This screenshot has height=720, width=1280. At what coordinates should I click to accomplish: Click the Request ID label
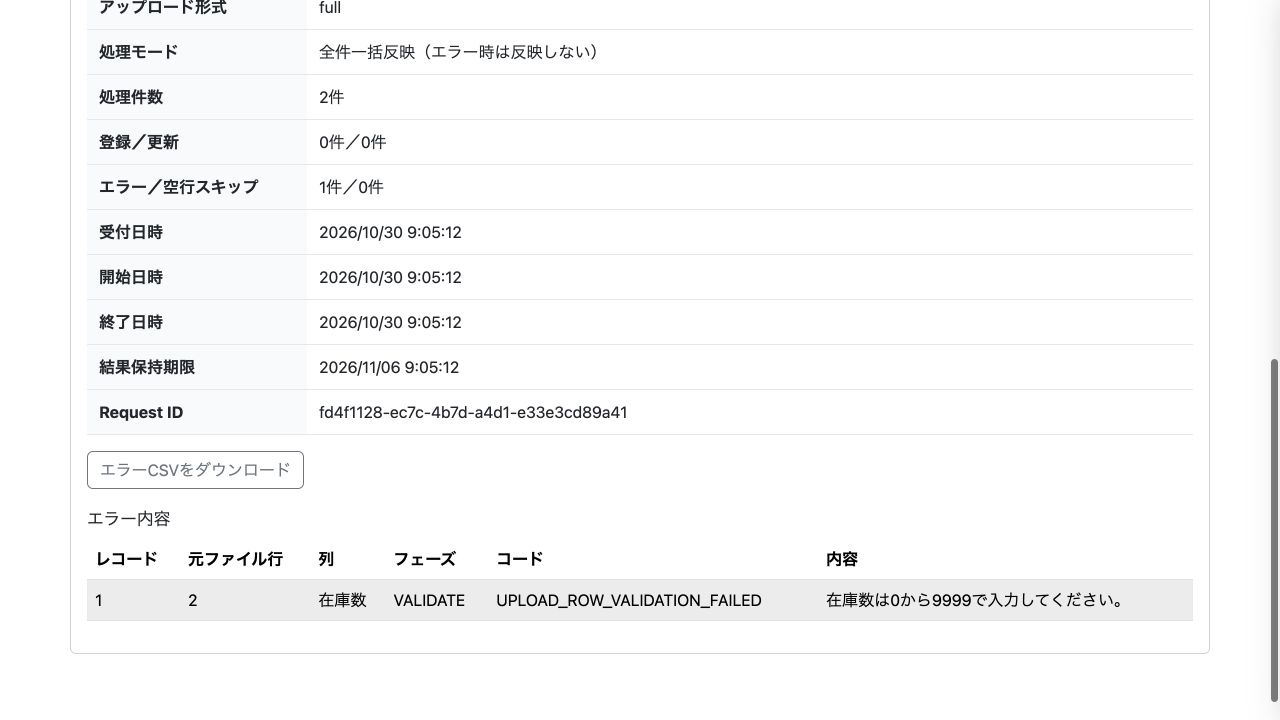point(141,412)
